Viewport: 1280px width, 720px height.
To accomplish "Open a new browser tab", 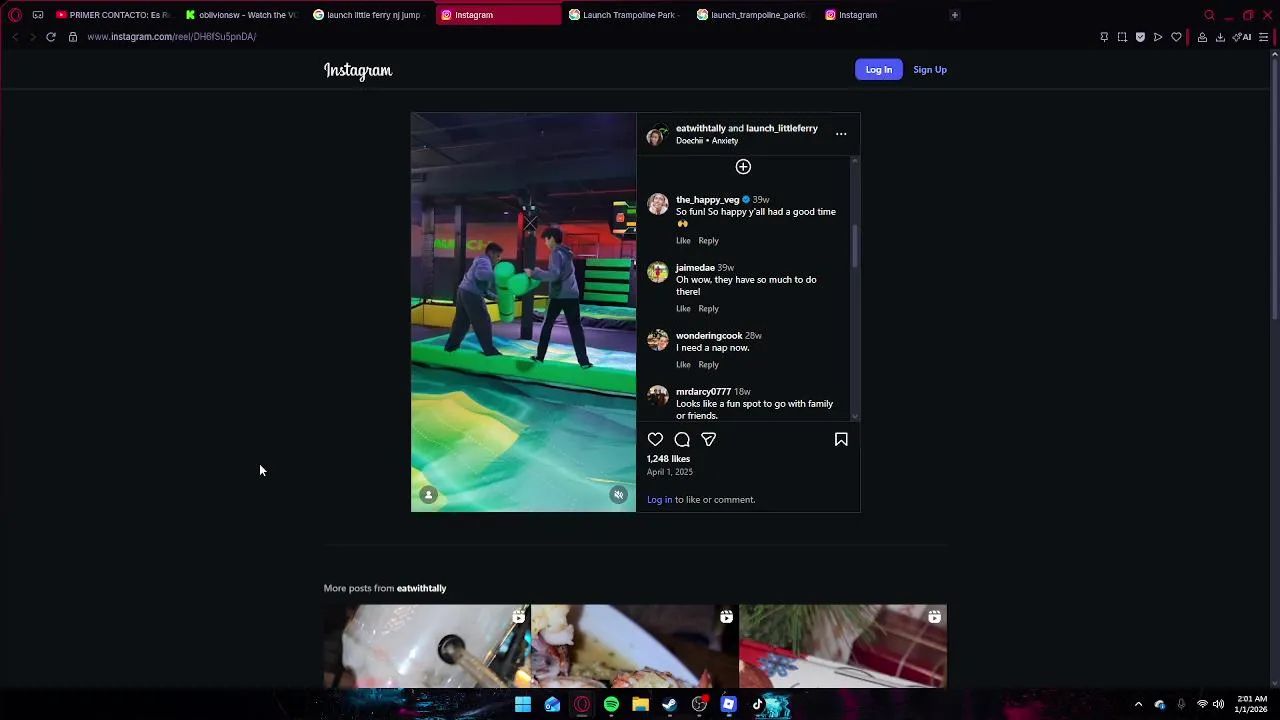I will click(954, 15).
